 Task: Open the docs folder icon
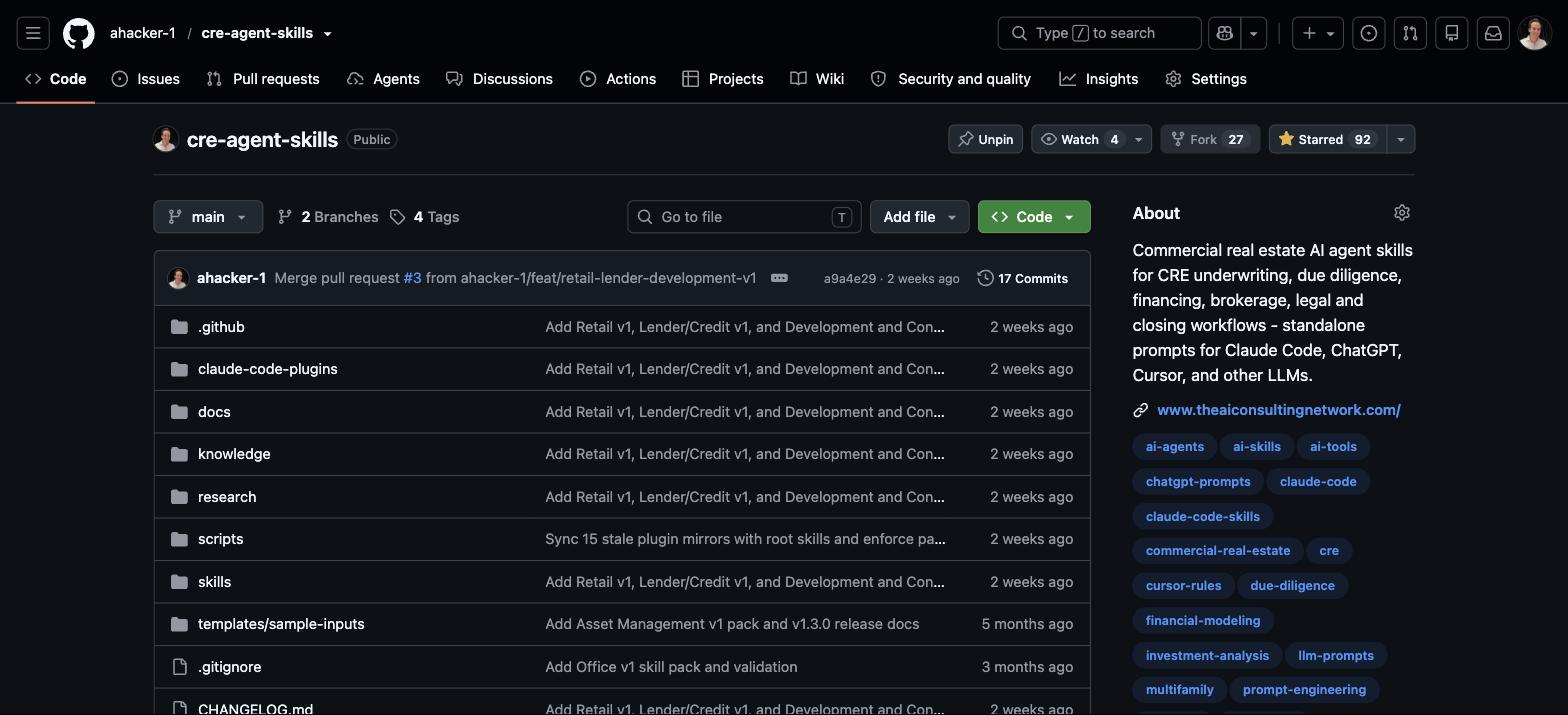coord(179,412)
